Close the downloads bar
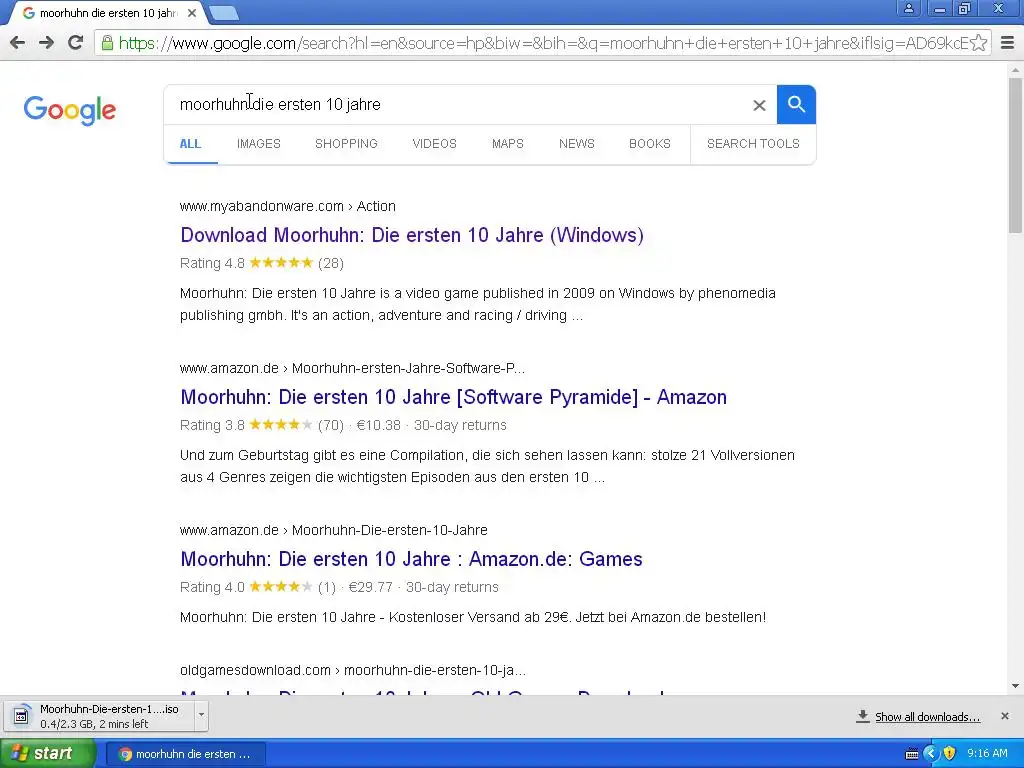The height and width of the screenshot is (768, 1024). 1005,716
